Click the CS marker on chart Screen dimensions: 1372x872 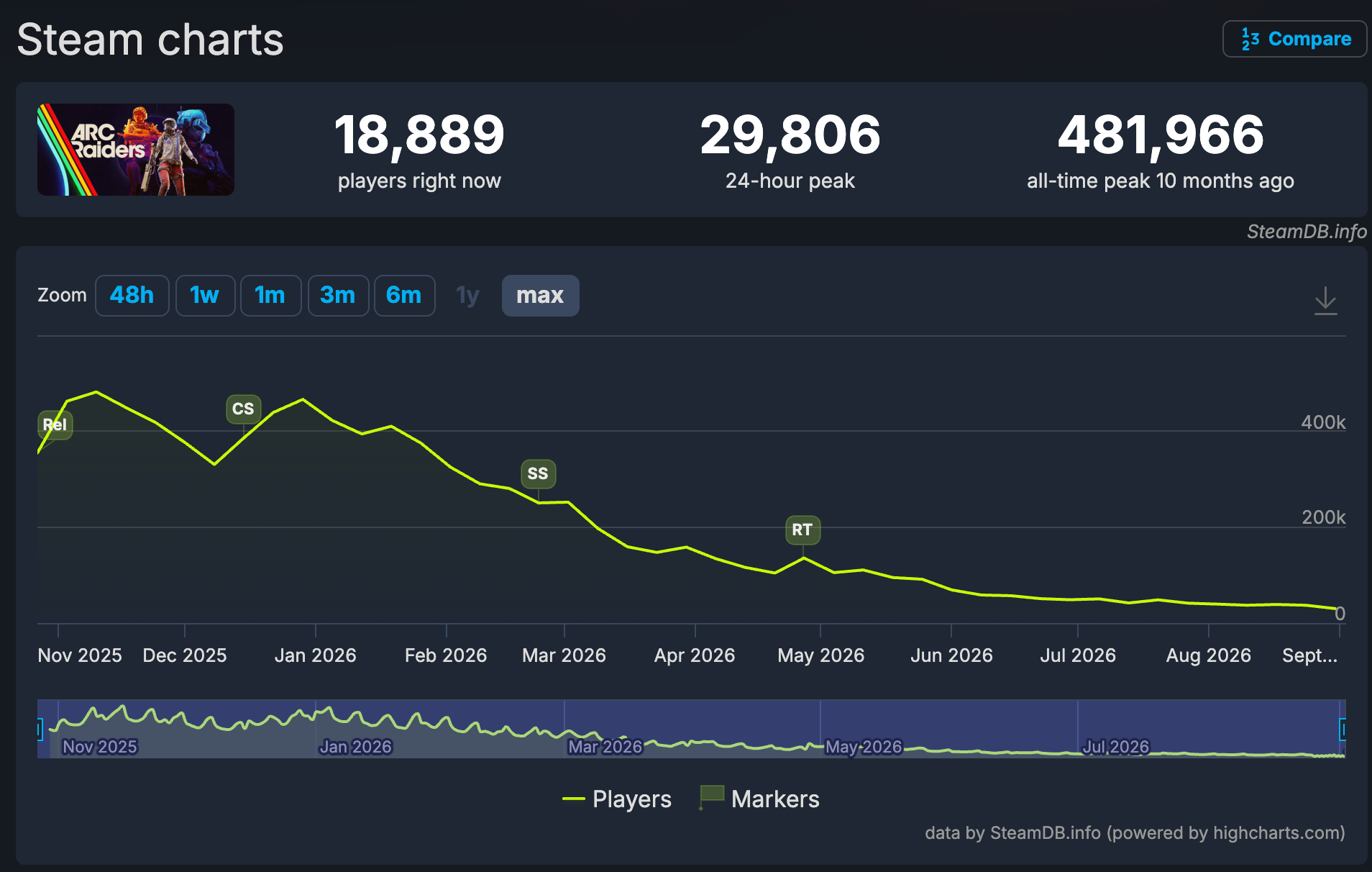(243, 409)
